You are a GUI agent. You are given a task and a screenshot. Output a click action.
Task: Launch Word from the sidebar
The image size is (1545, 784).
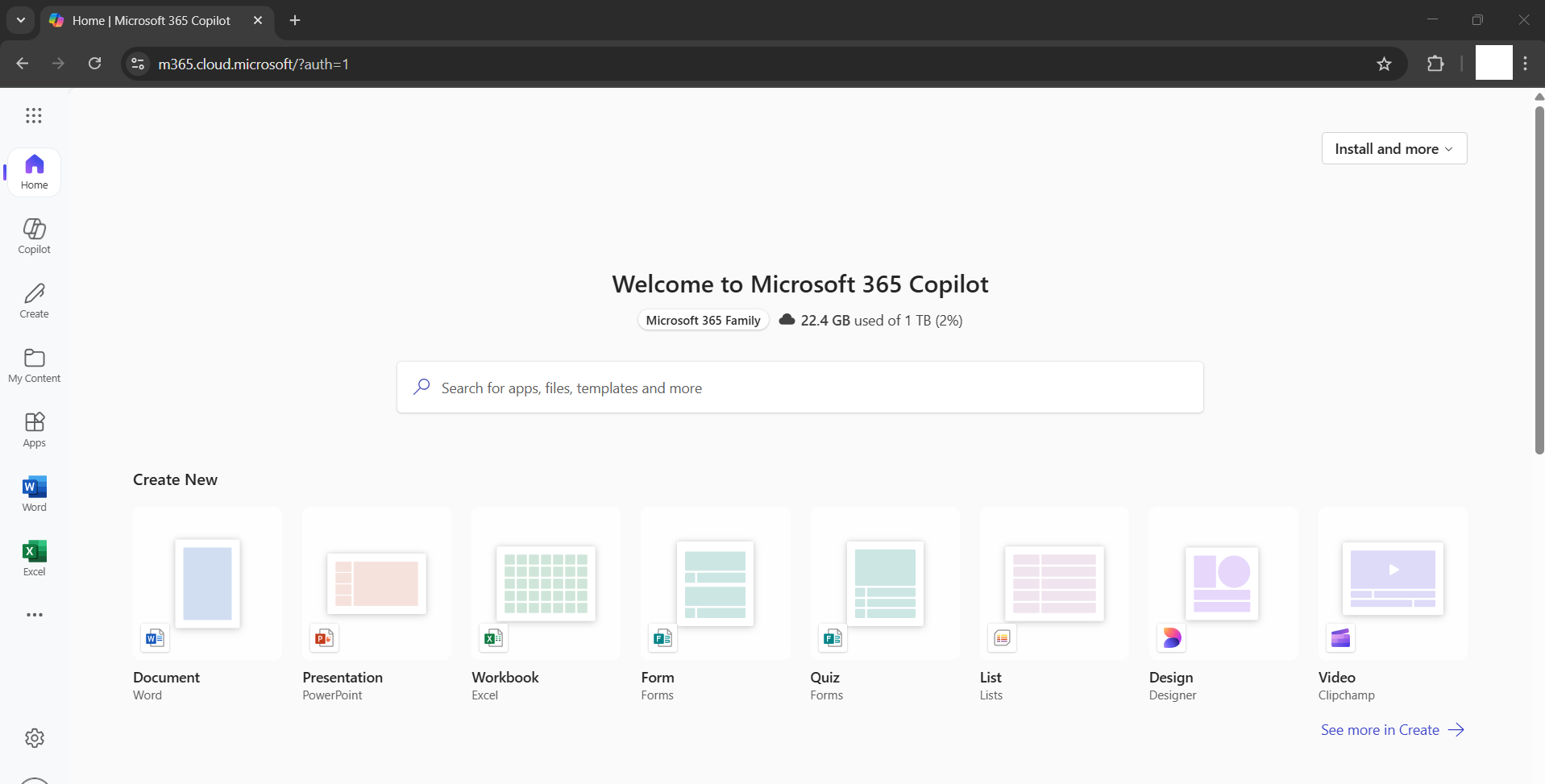pyautogui.click(x=34, y=494)
